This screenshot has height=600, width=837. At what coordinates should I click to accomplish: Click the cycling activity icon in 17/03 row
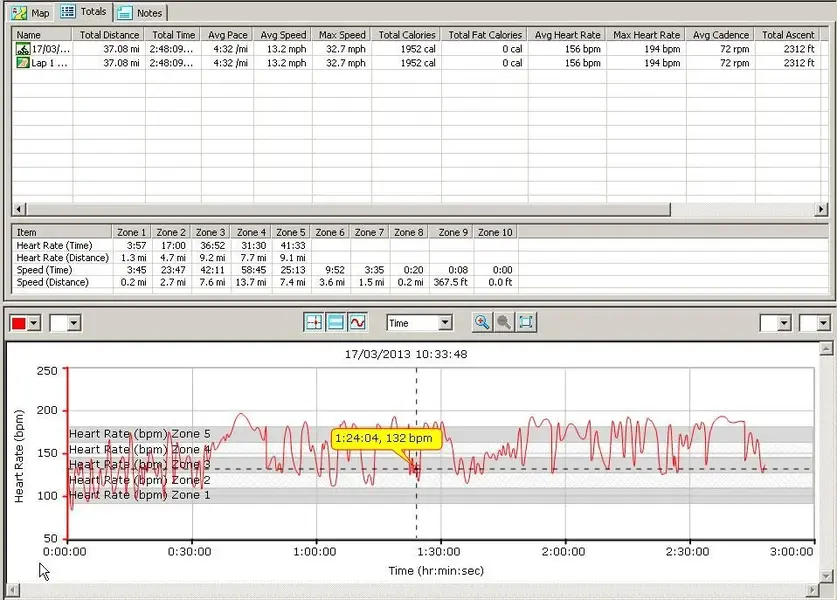click(22, 49)
